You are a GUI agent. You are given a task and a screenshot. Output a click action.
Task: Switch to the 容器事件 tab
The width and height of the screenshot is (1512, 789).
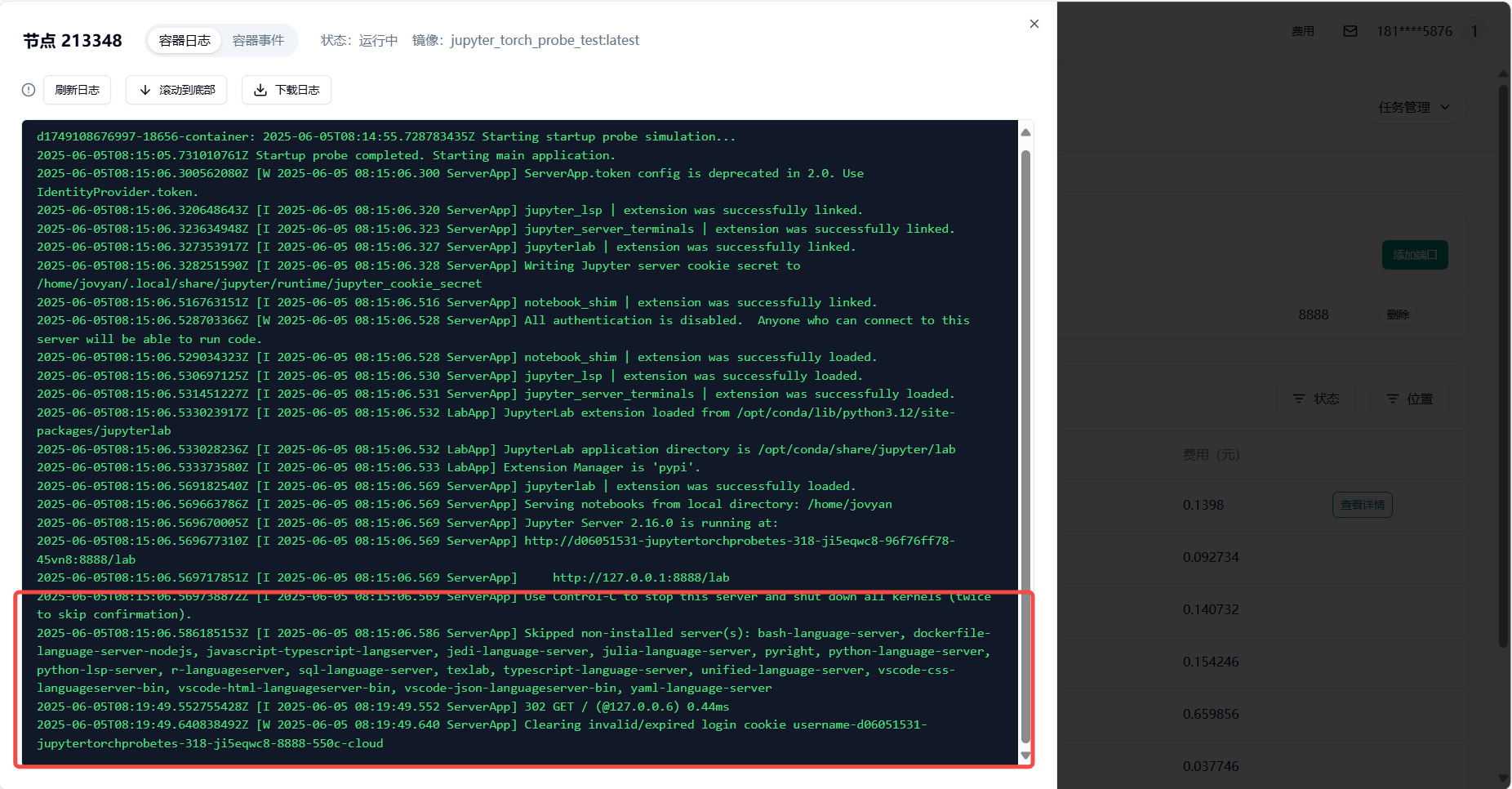coord(258,40)
